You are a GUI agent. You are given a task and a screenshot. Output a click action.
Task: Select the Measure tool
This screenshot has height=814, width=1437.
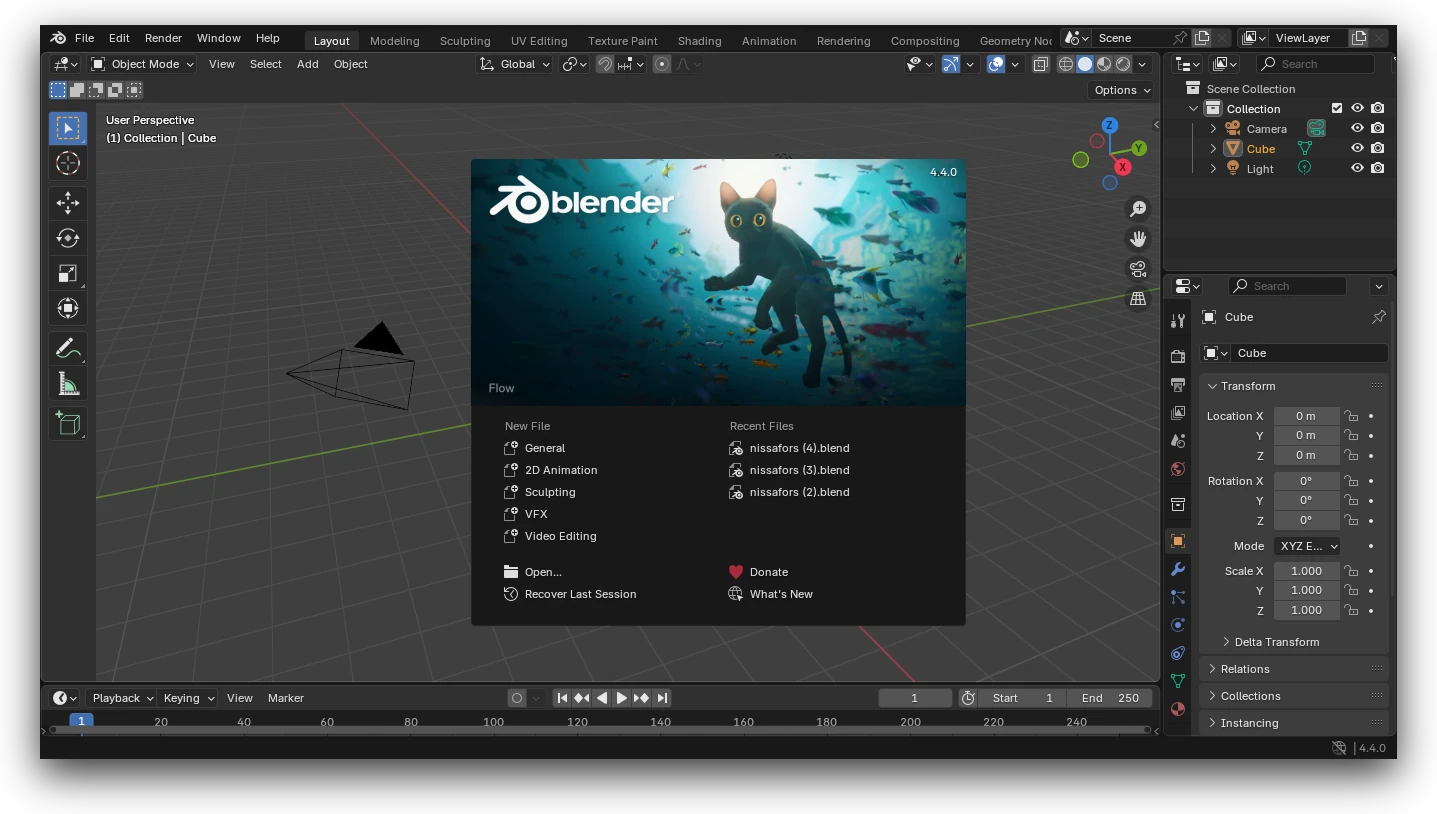[x=68, y=384]
